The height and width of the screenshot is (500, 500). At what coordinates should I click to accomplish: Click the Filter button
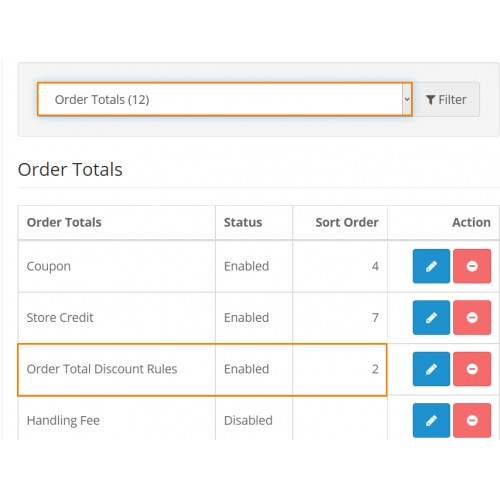click(x=446, y=99)
